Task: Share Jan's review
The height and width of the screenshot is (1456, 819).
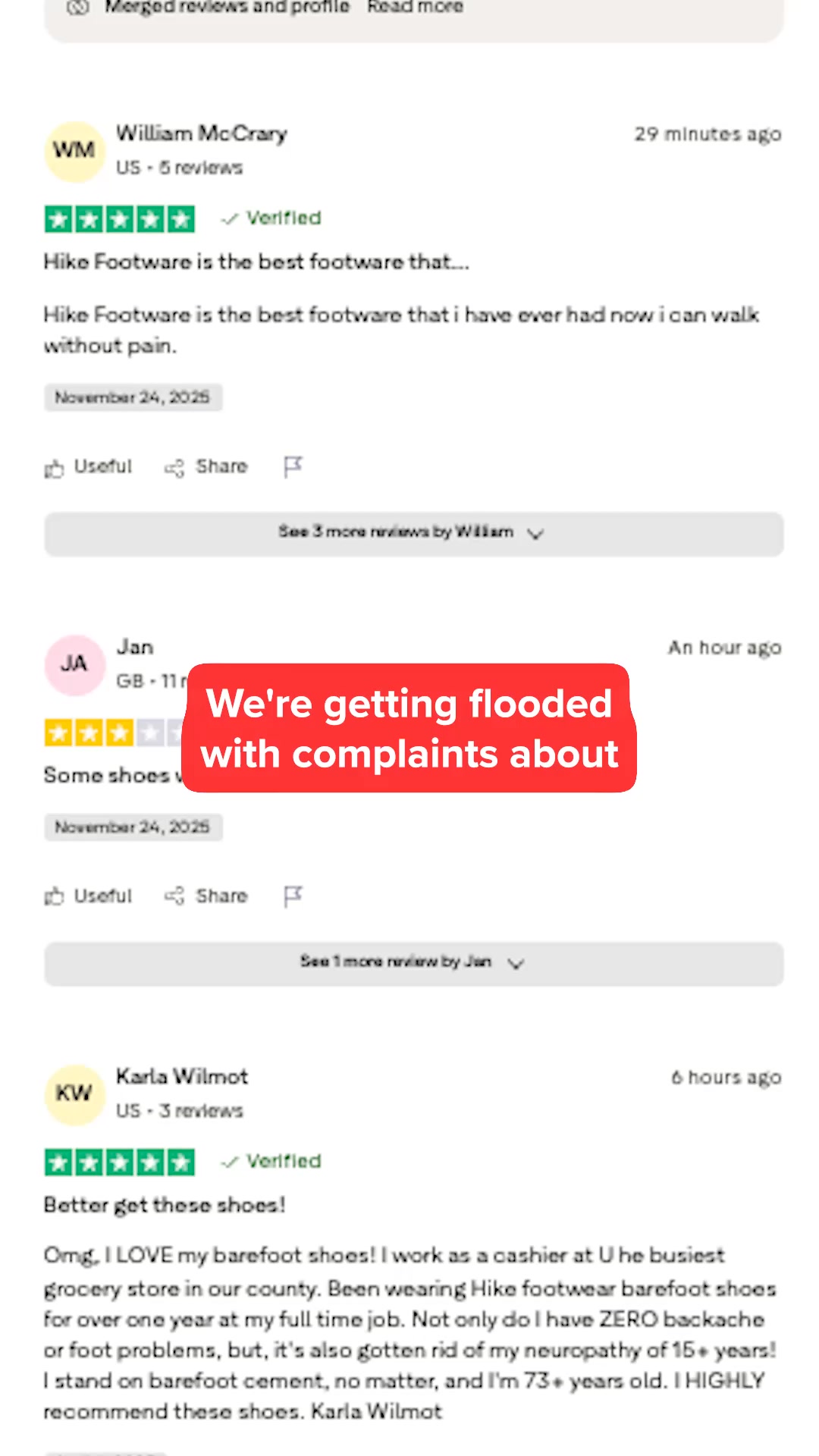Action: [206, 896]
